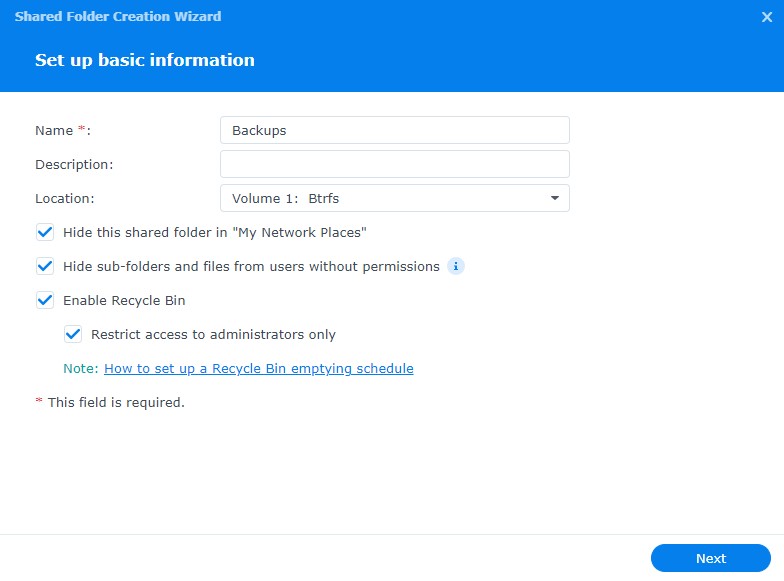This screenshot has width=784, height=581.
Task: Open the Recycle Bin emptying schedule link
Action: tap(258, 368)
